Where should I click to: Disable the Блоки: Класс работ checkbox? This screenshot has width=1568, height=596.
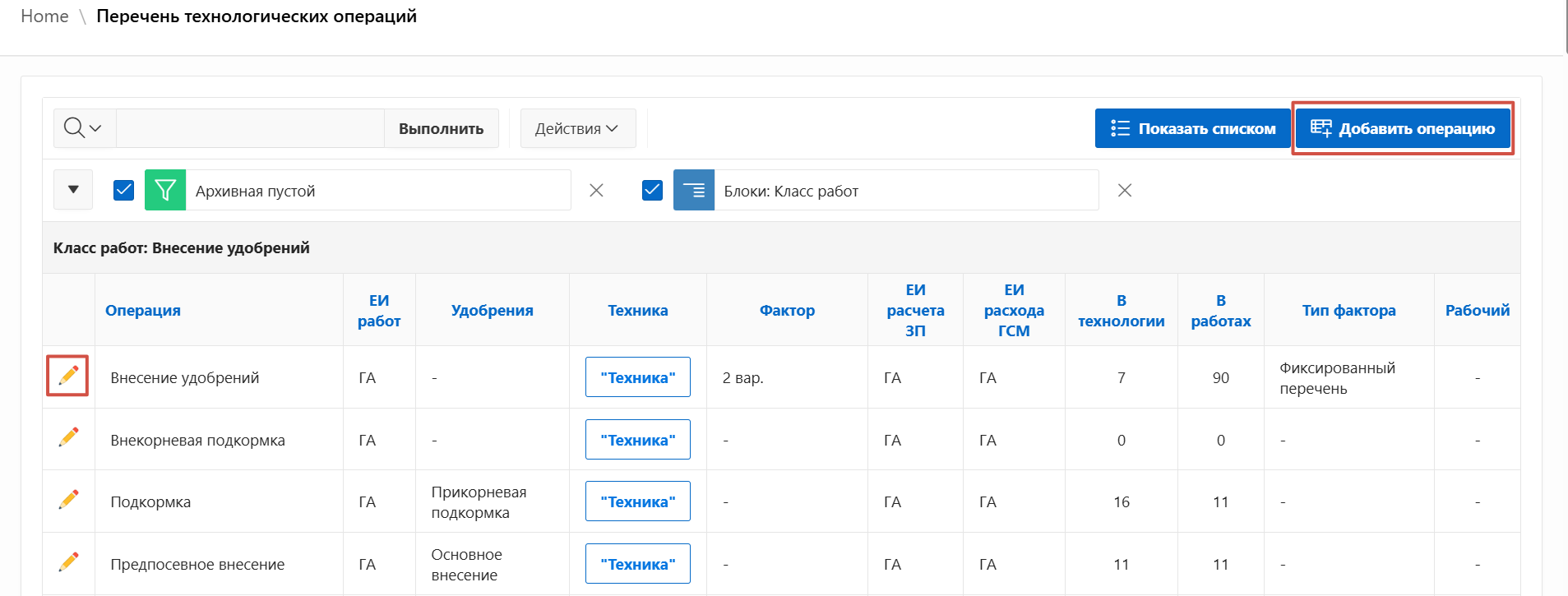tap(652, 191)
